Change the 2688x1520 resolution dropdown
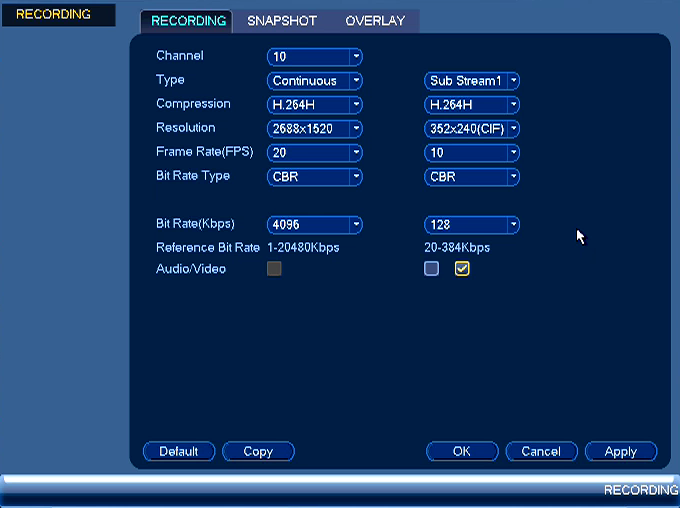This screenshot has height=508, width=680. (315, 129)
